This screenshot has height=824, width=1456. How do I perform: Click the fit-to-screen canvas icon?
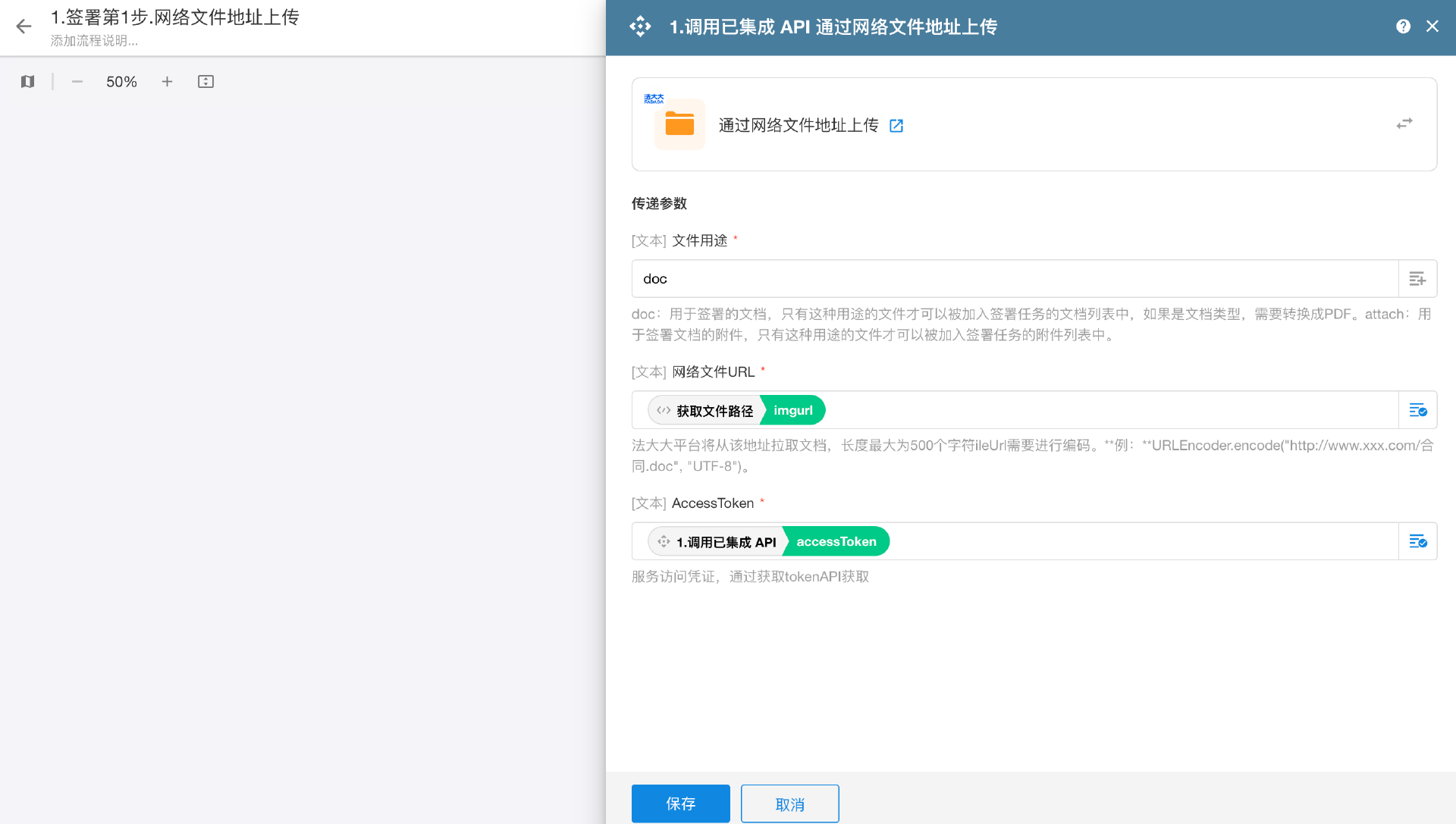tap(206, 82)
